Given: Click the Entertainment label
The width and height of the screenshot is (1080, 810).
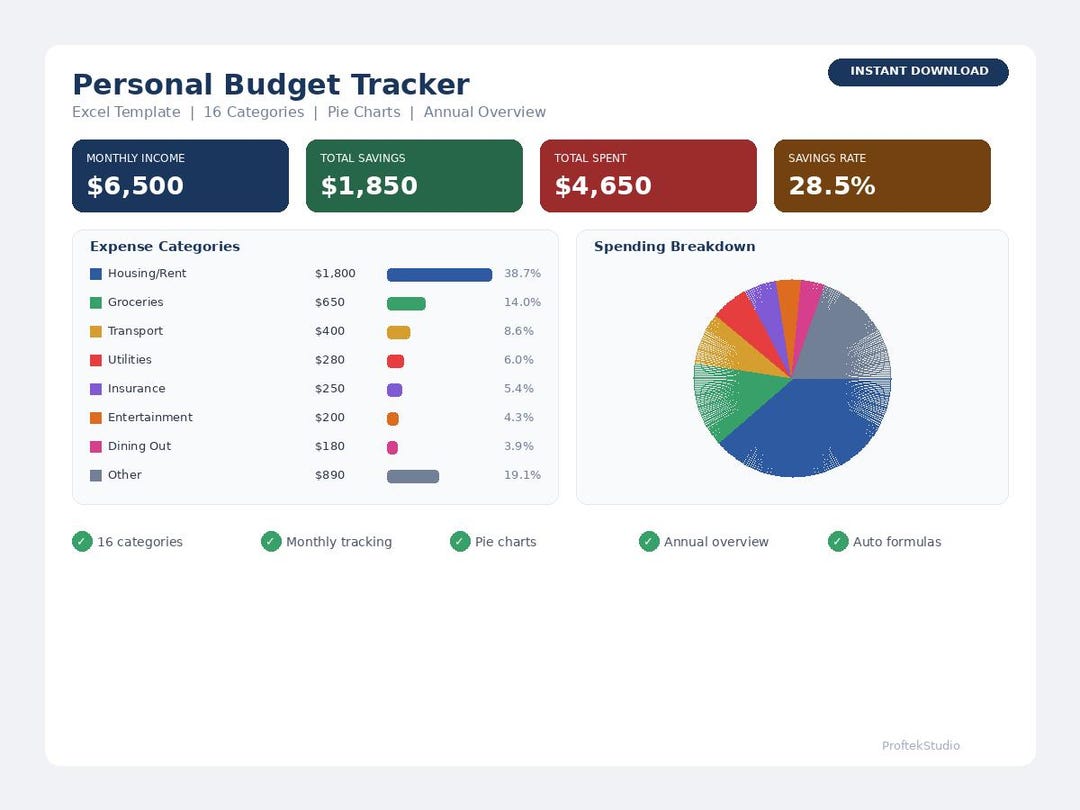Looking at the screenshot, I should coord(150,417).
